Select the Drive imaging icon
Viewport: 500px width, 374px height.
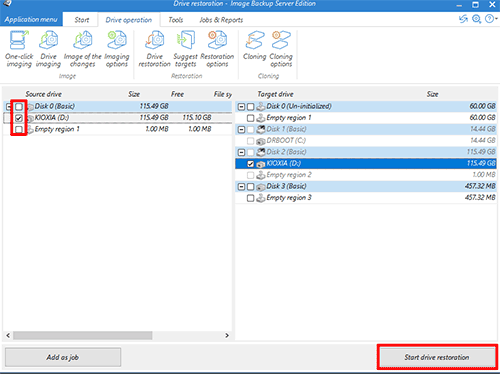coord(48,49)
